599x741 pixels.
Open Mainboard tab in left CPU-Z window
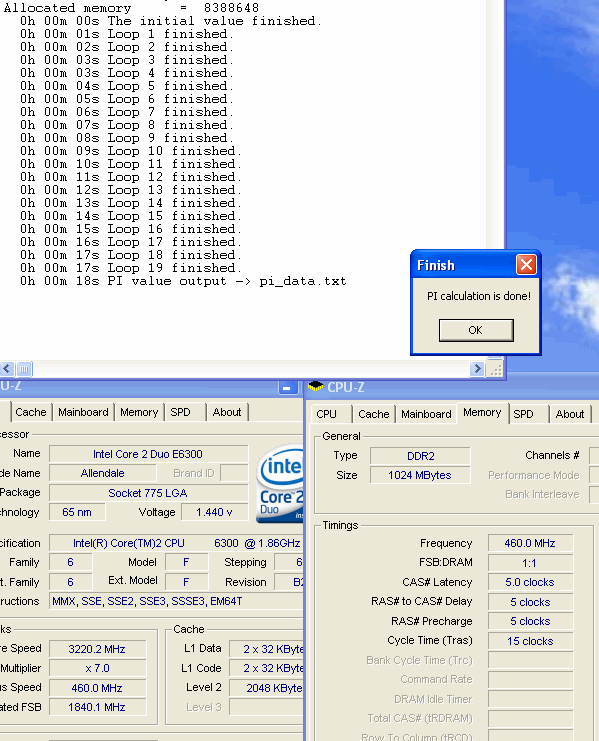(83, 412)
